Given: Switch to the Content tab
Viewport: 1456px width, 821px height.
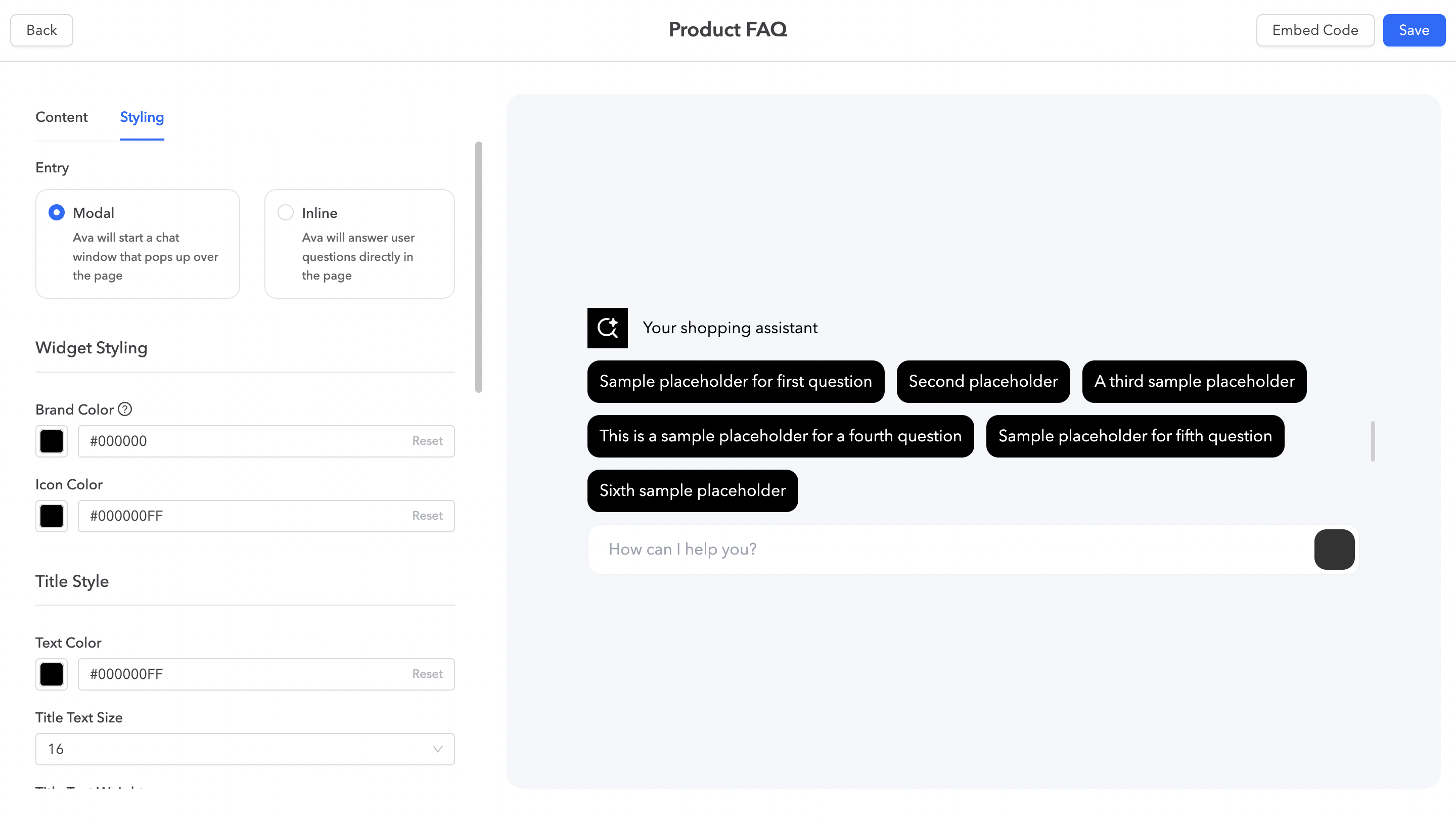Looking at the screenshot, I should coord(62,117).
